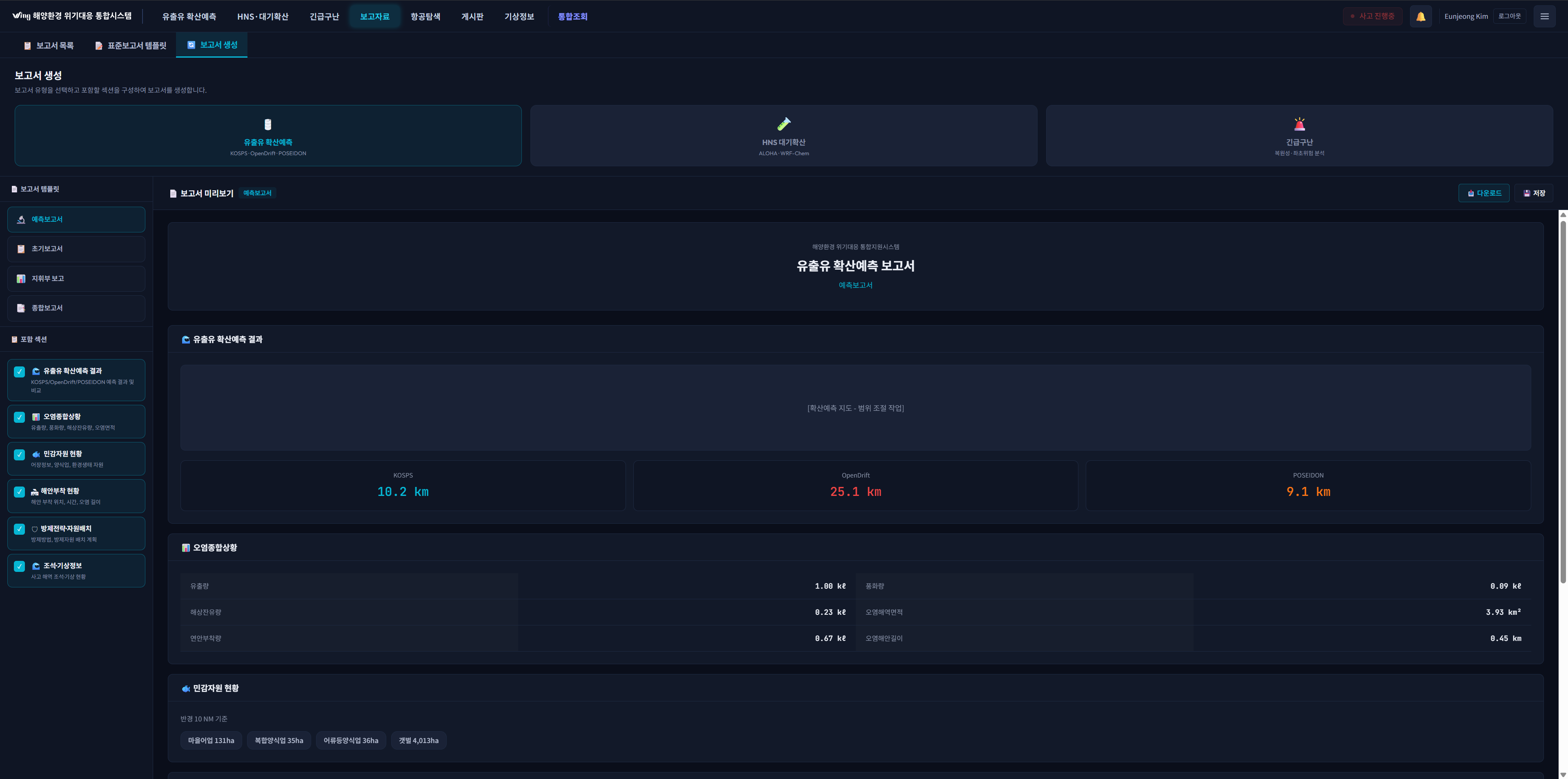
Task: Toggle the 오염종합상황 section checkbox
Action: (20, 417)
